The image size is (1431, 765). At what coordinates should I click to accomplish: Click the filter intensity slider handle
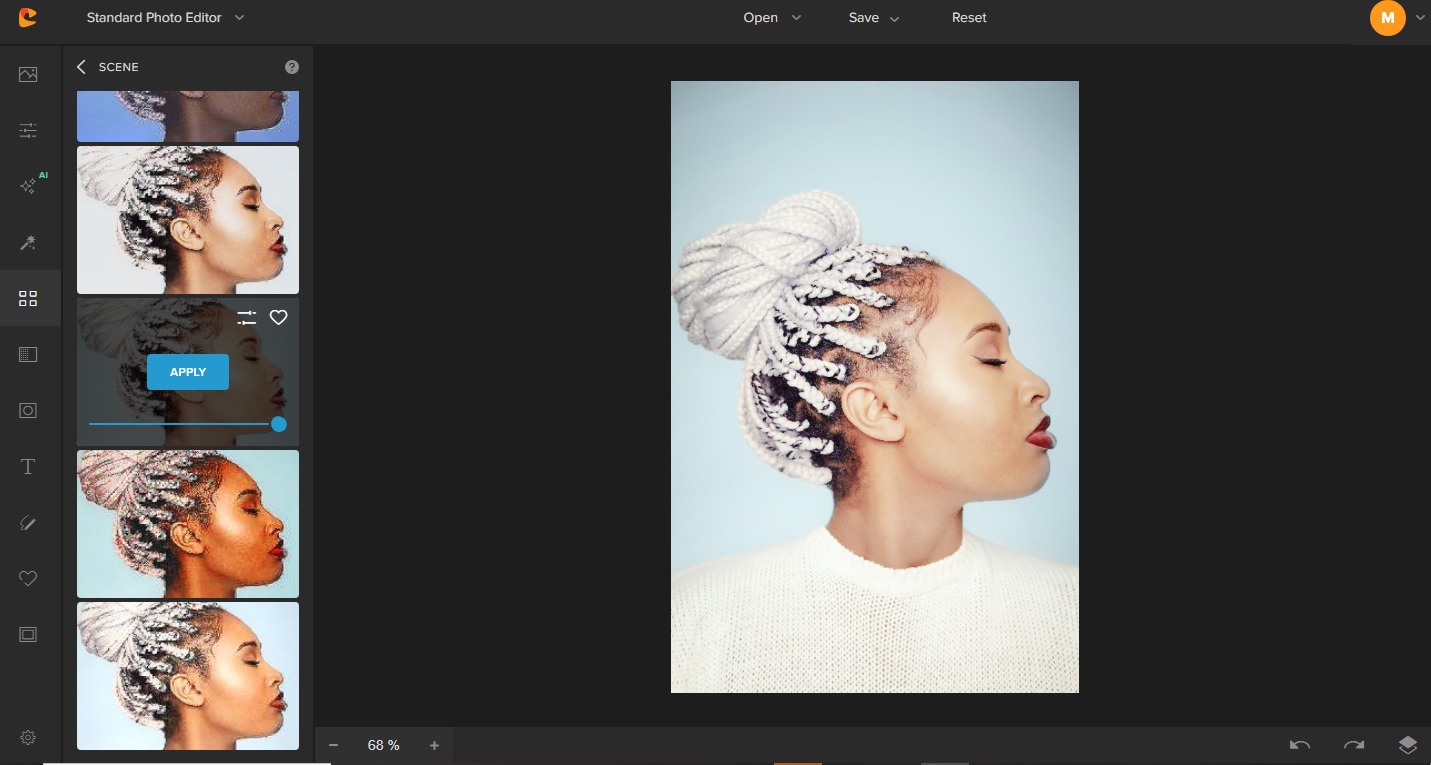tap(279, 424)
